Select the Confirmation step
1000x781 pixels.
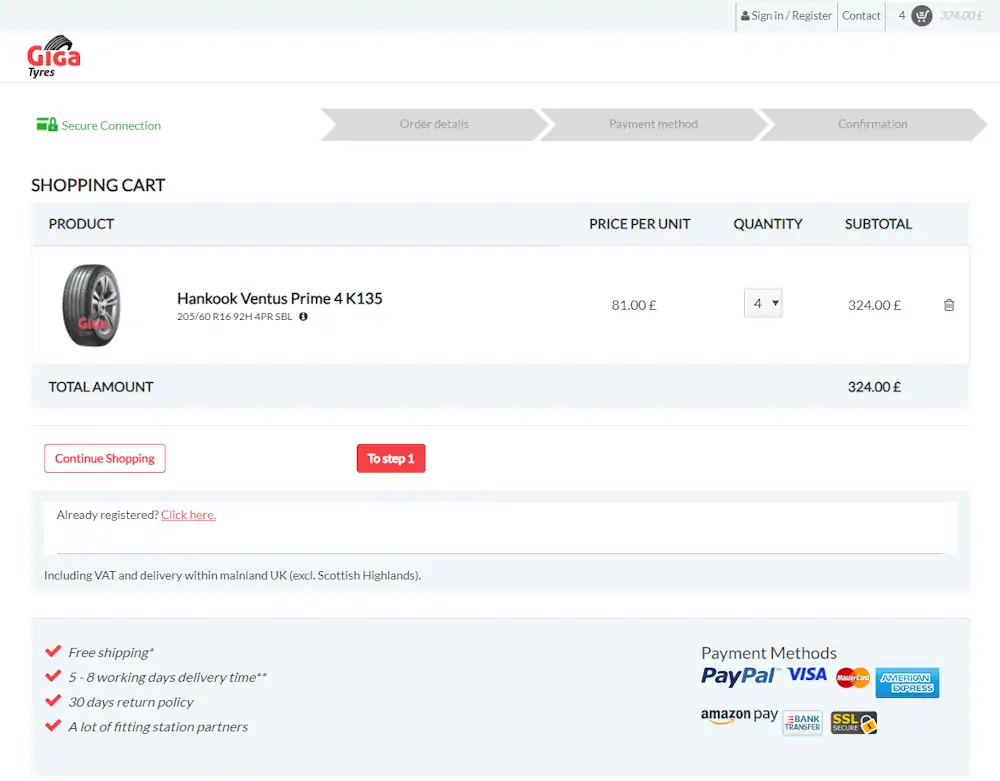[872, 124]
